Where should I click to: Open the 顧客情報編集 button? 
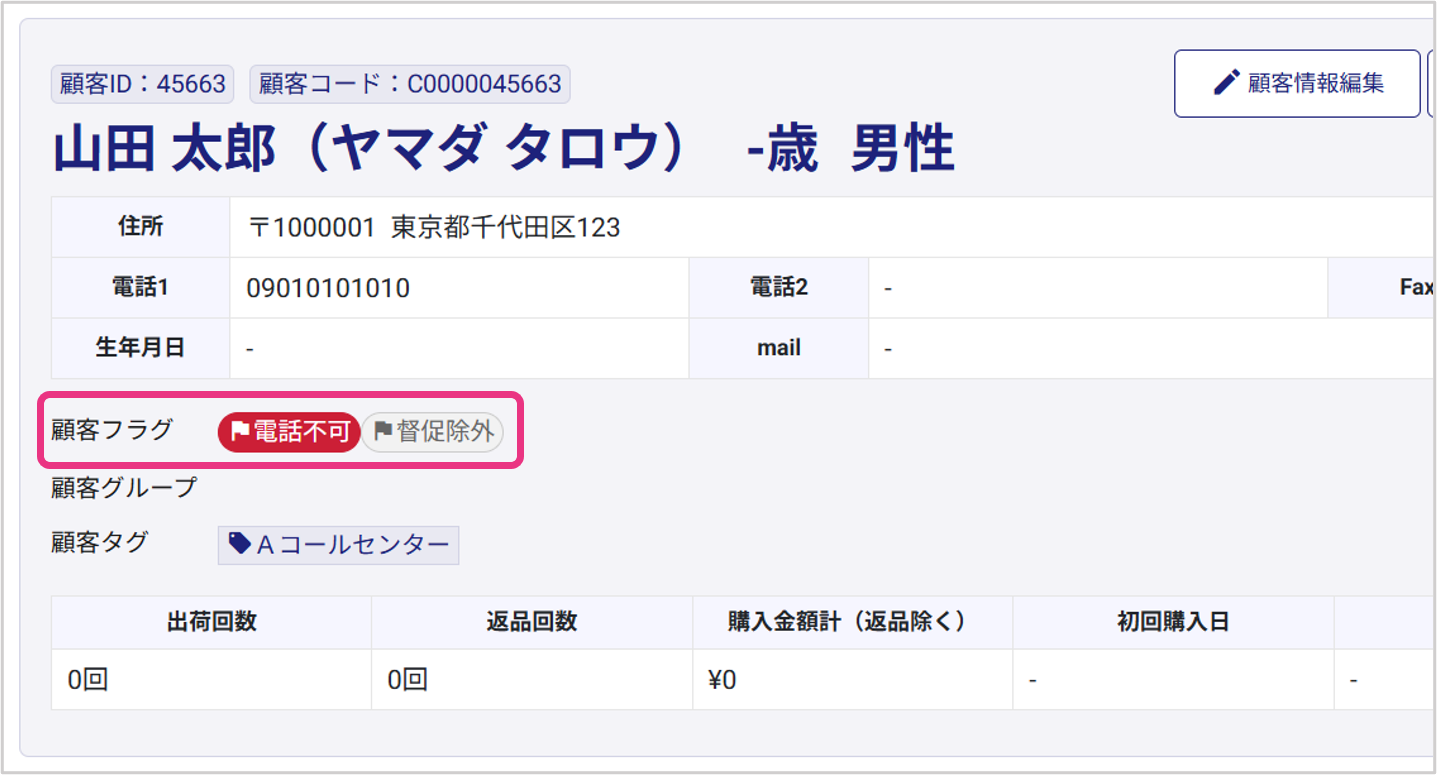coord(1296,84)
